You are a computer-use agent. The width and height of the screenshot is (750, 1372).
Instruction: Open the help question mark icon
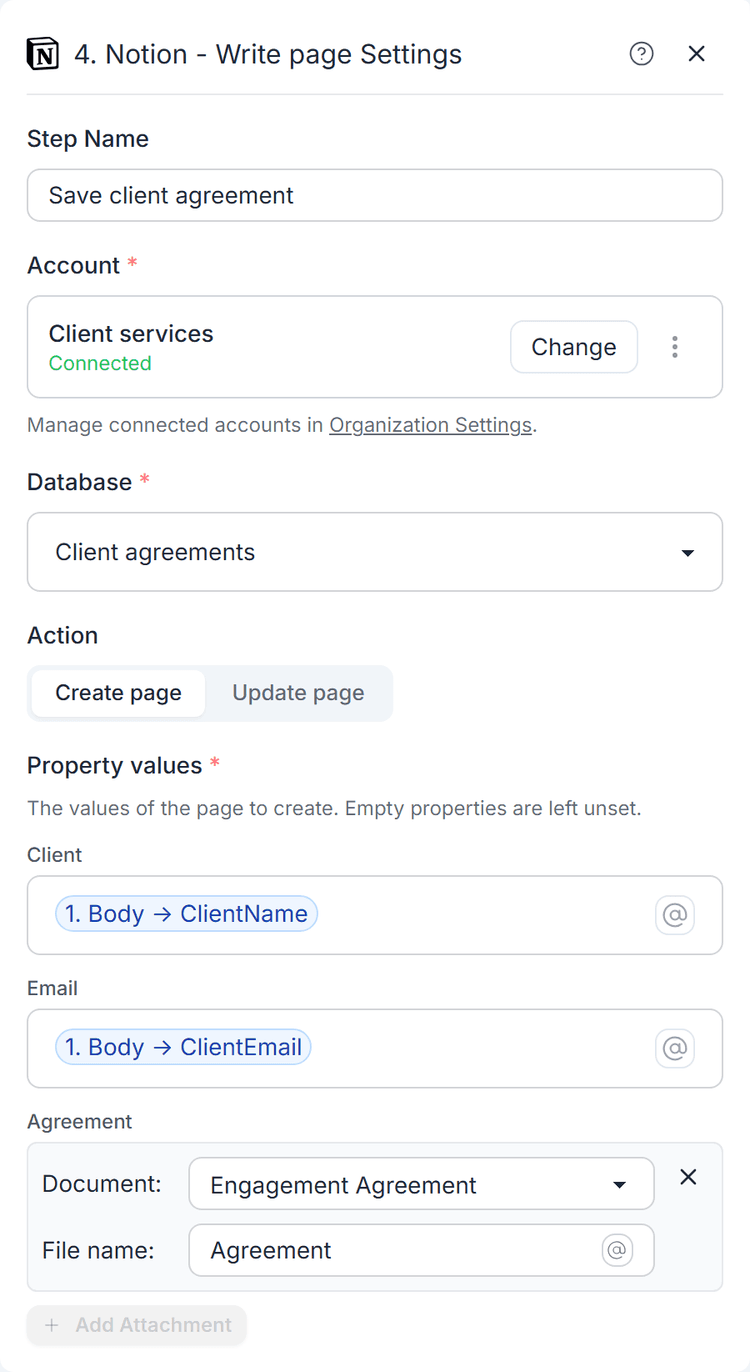641,54
